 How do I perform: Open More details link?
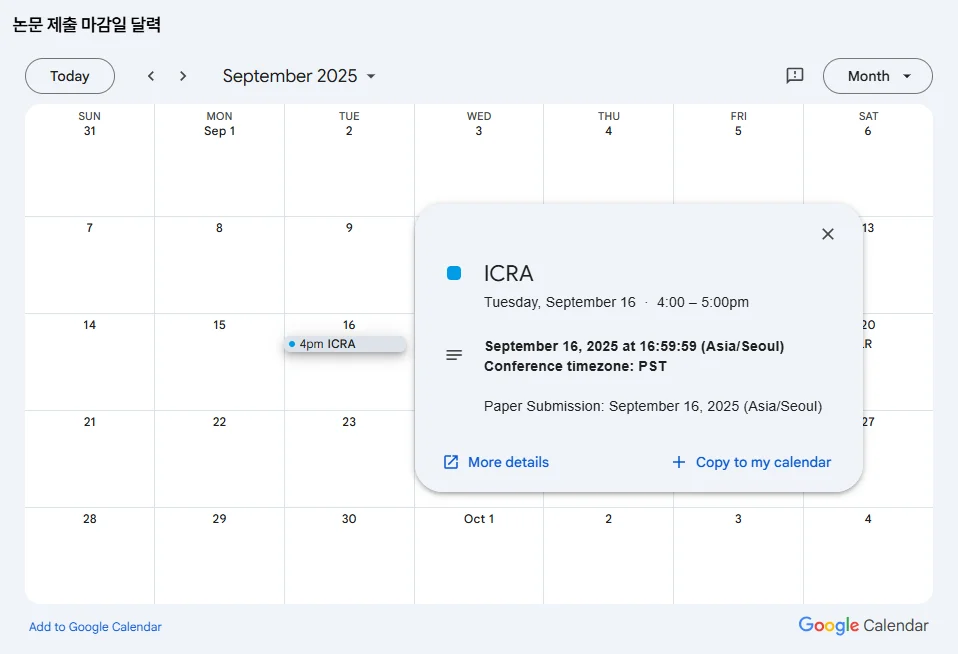pos(508,462)
